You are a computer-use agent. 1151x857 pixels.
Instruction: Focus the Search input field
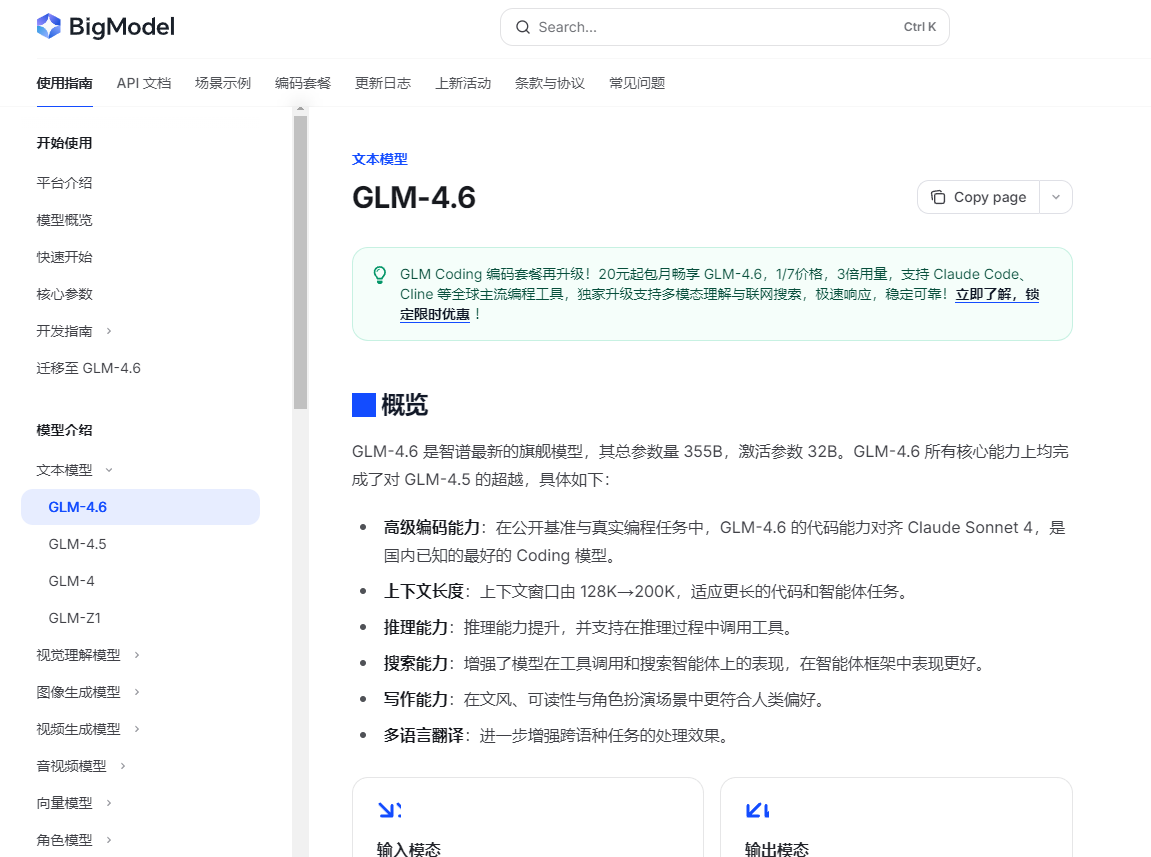(725, 27)
